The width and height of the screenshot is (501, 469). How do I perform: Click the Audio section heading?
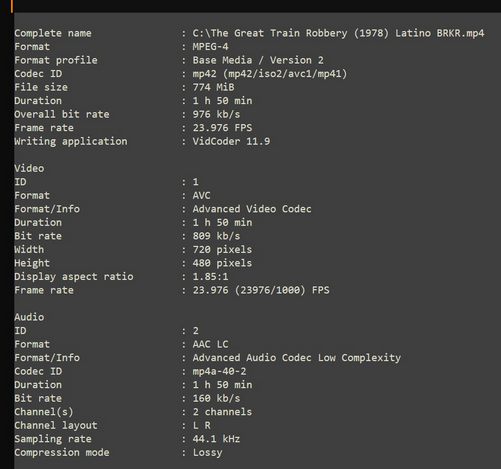tap(29, 317)
